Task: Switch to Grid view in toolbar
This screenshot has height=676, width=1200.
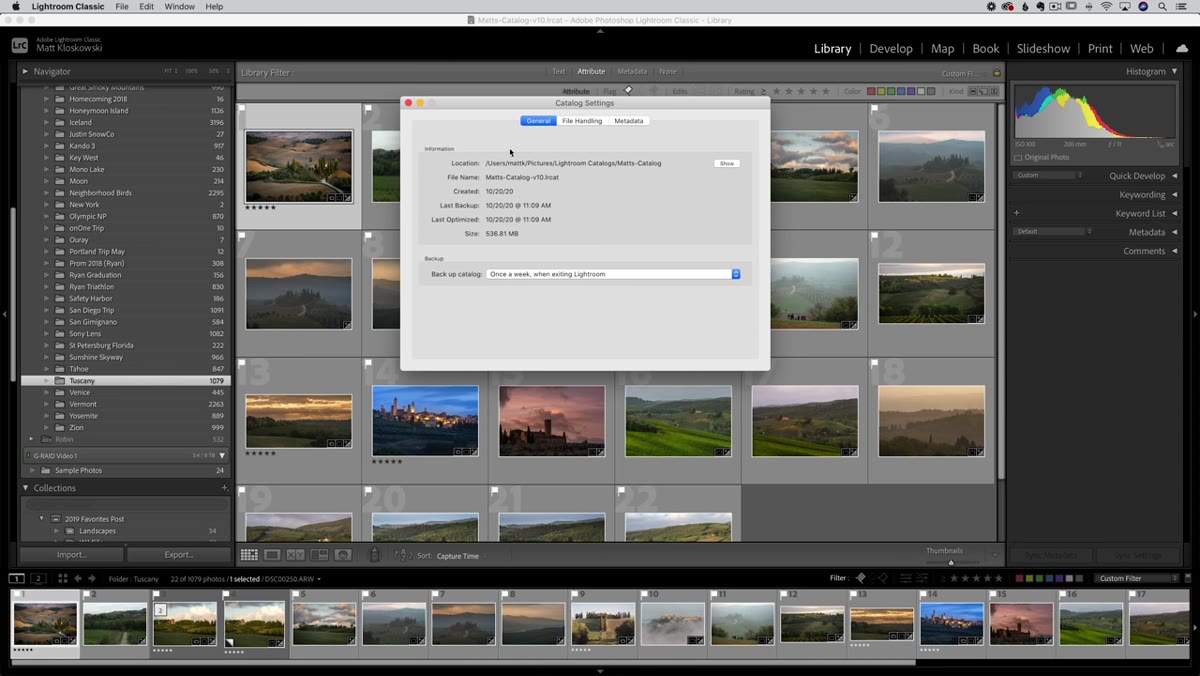Action: point(248,555)
